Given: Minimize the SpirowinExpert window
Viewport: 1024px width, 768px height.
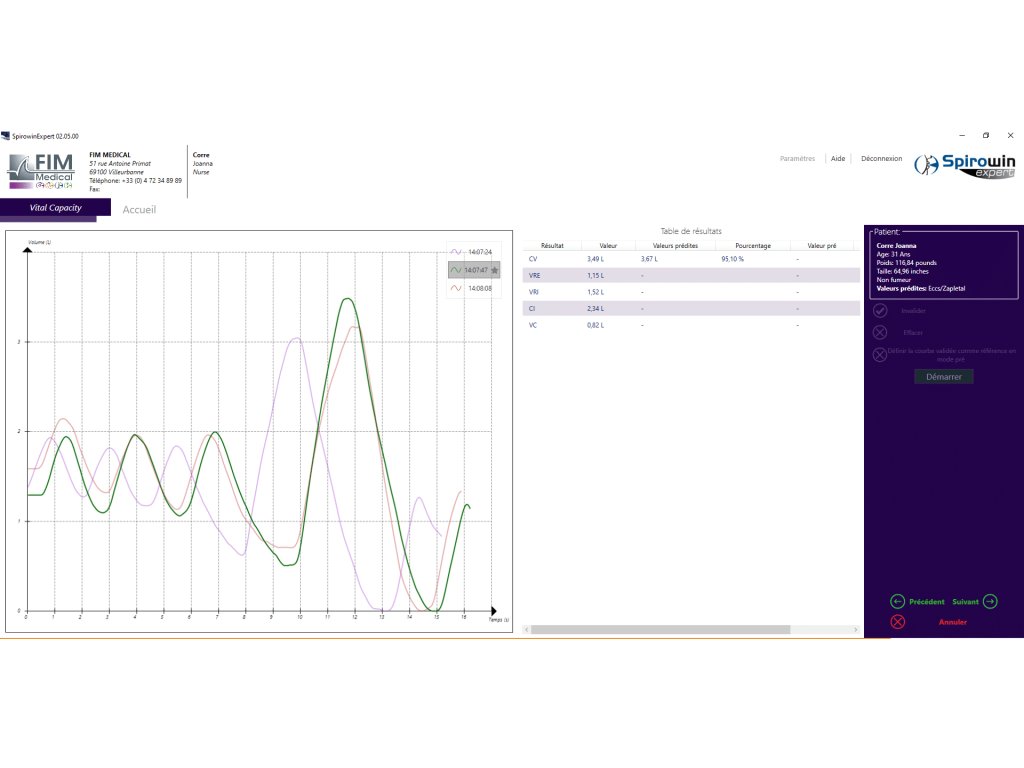Looking at the screenshot, I should (x=961, y=135).
